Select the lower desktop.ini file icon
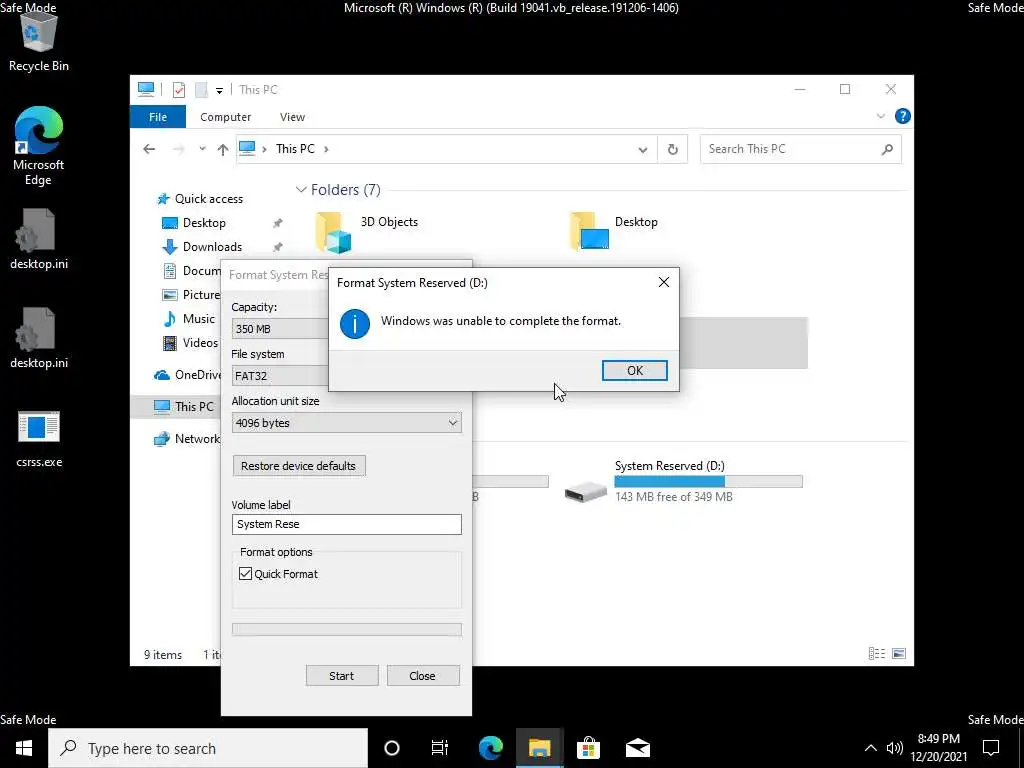The height and width of the screenshot is (768, 1024). [39, 338]
